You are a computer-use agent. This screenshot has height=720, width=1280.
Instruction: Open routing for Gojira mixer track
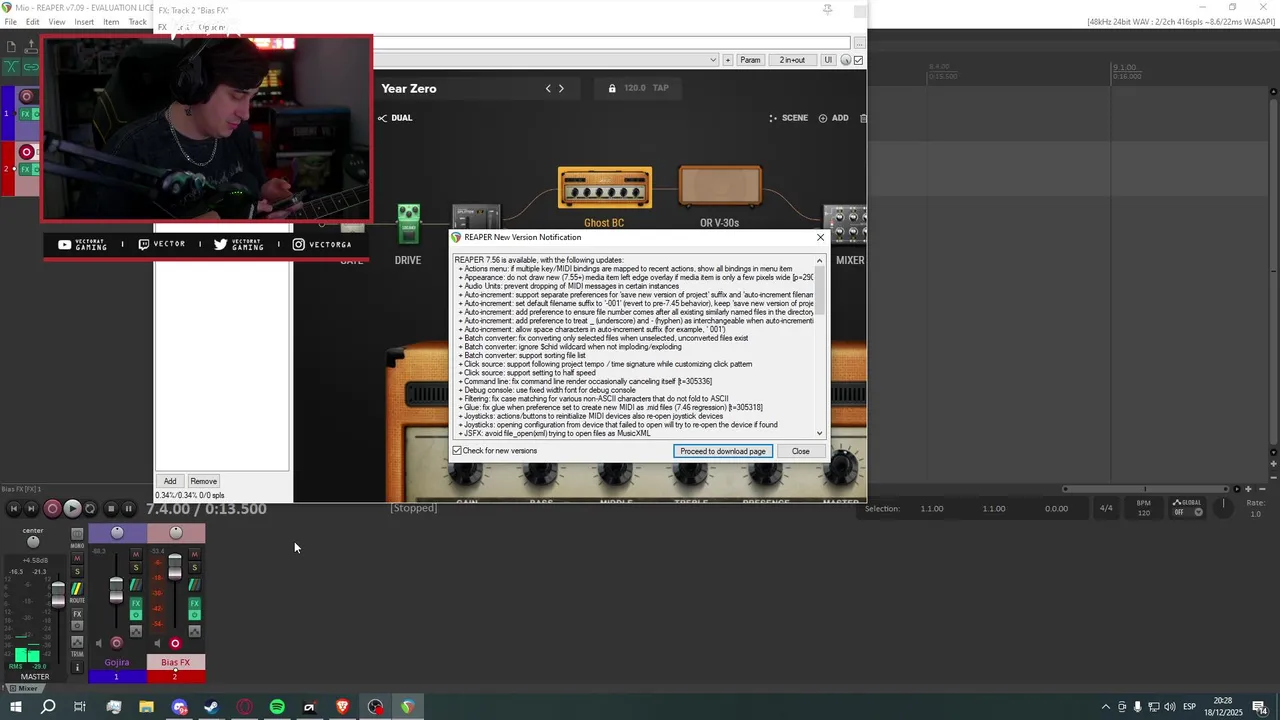[x=136, y=585]
